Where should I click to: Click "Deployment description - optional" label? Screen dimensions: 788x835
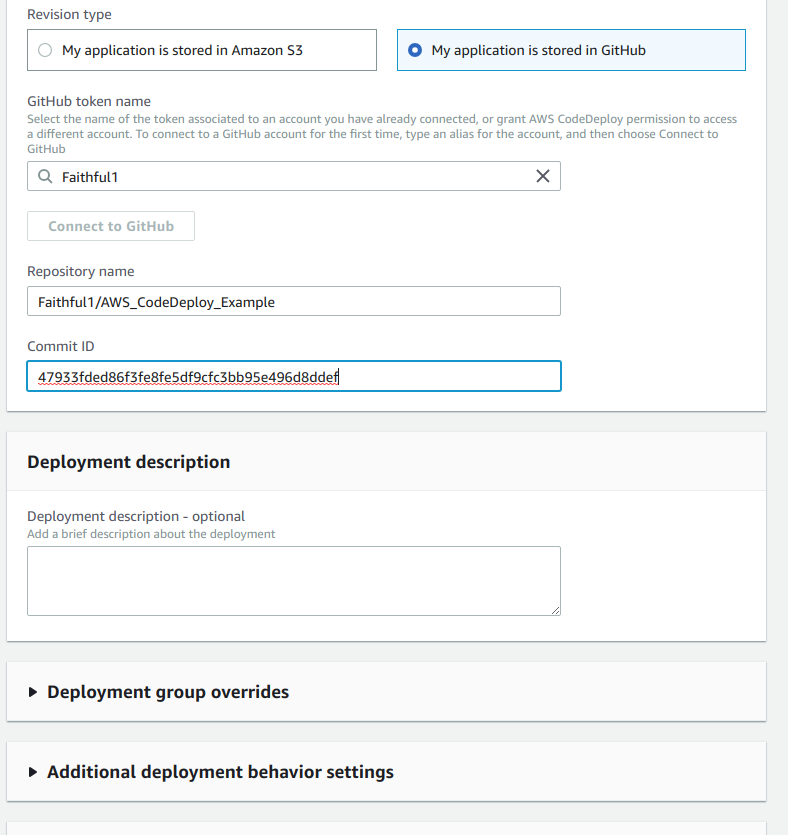click(x=136, y=516)
